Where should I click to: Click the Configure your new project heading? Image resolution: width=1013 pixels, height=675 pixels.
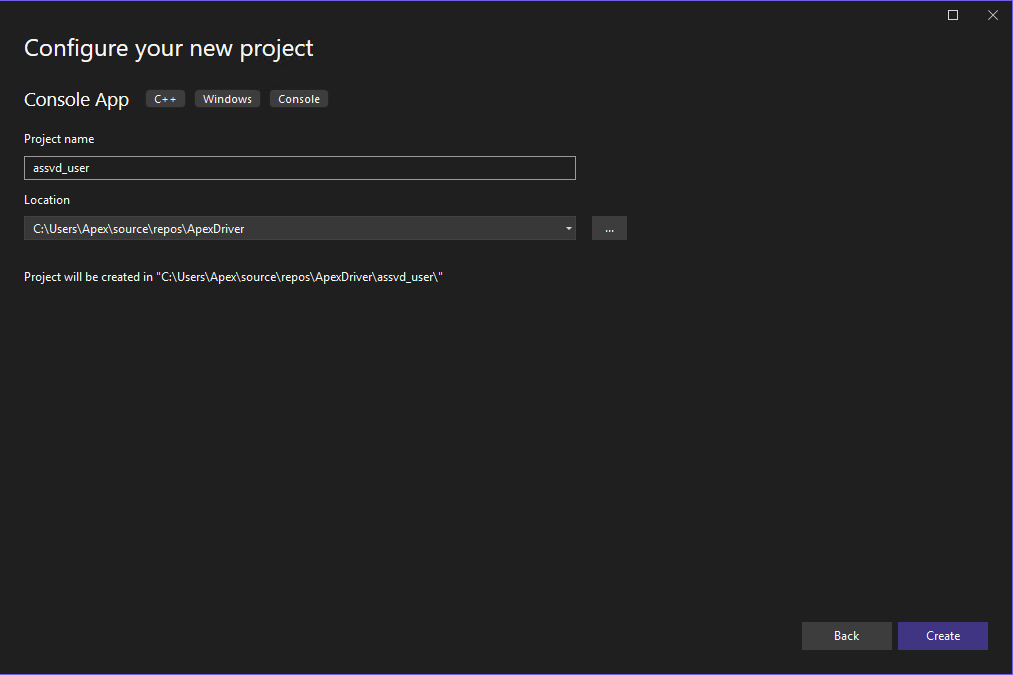(x=168, y=47)
